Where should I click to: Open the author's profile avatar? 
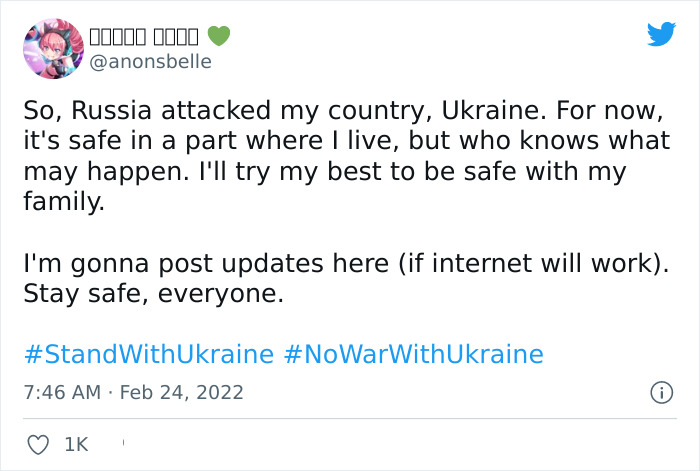52,47
